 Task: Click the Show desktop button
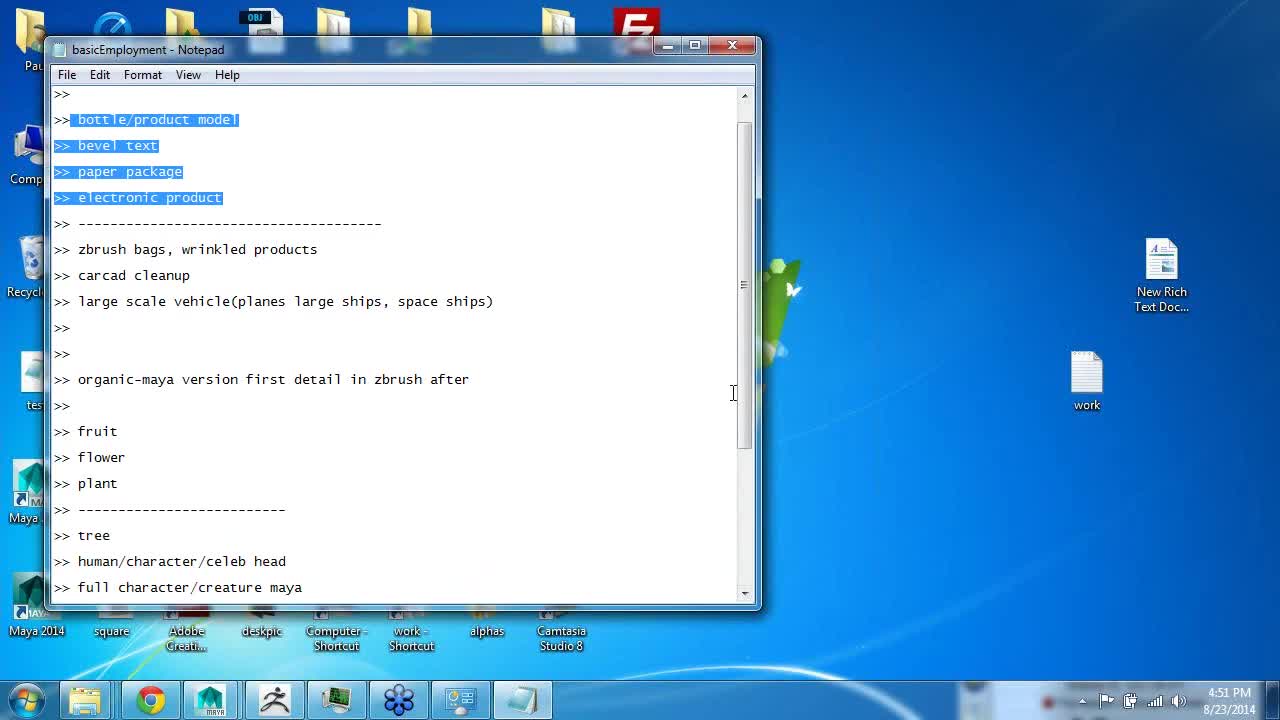[x=1272, y=701]
